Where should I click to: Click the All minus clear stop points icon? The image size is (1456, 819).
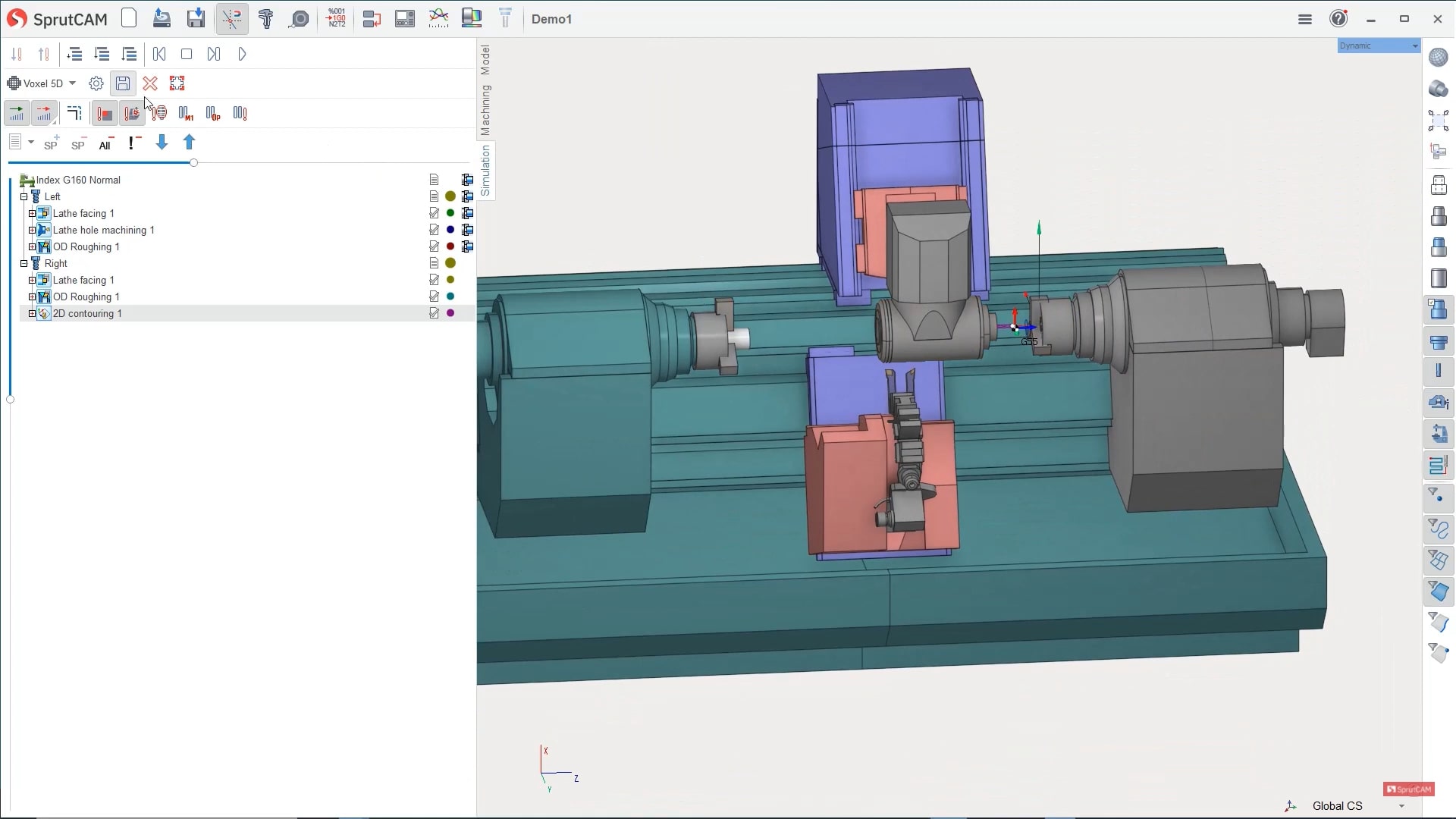106,143
